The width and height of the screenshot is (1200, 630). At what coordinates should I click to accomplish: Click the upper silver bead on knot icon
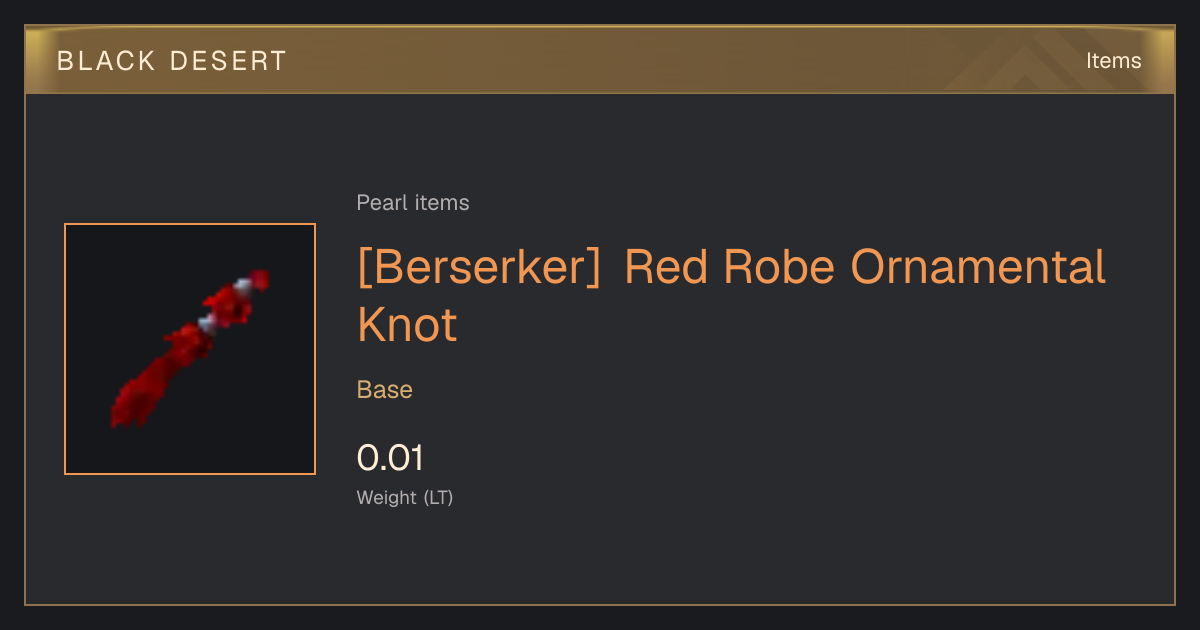[x=242, y=286]
